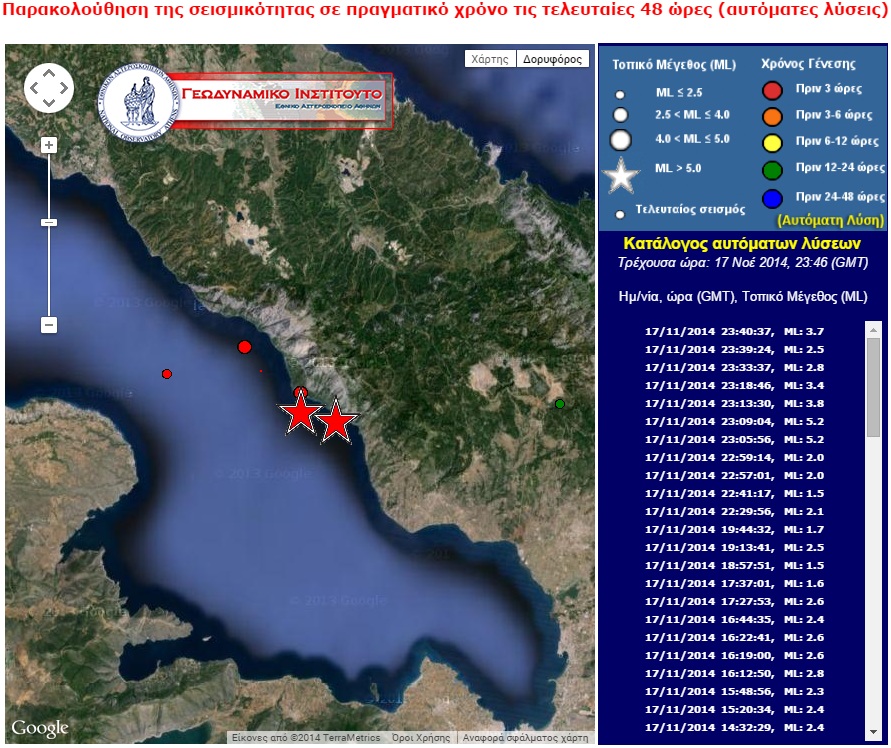Screen dimensions: 891x748
Task: Click the westernmost small red circle marker
Action: tap(166, 374)
